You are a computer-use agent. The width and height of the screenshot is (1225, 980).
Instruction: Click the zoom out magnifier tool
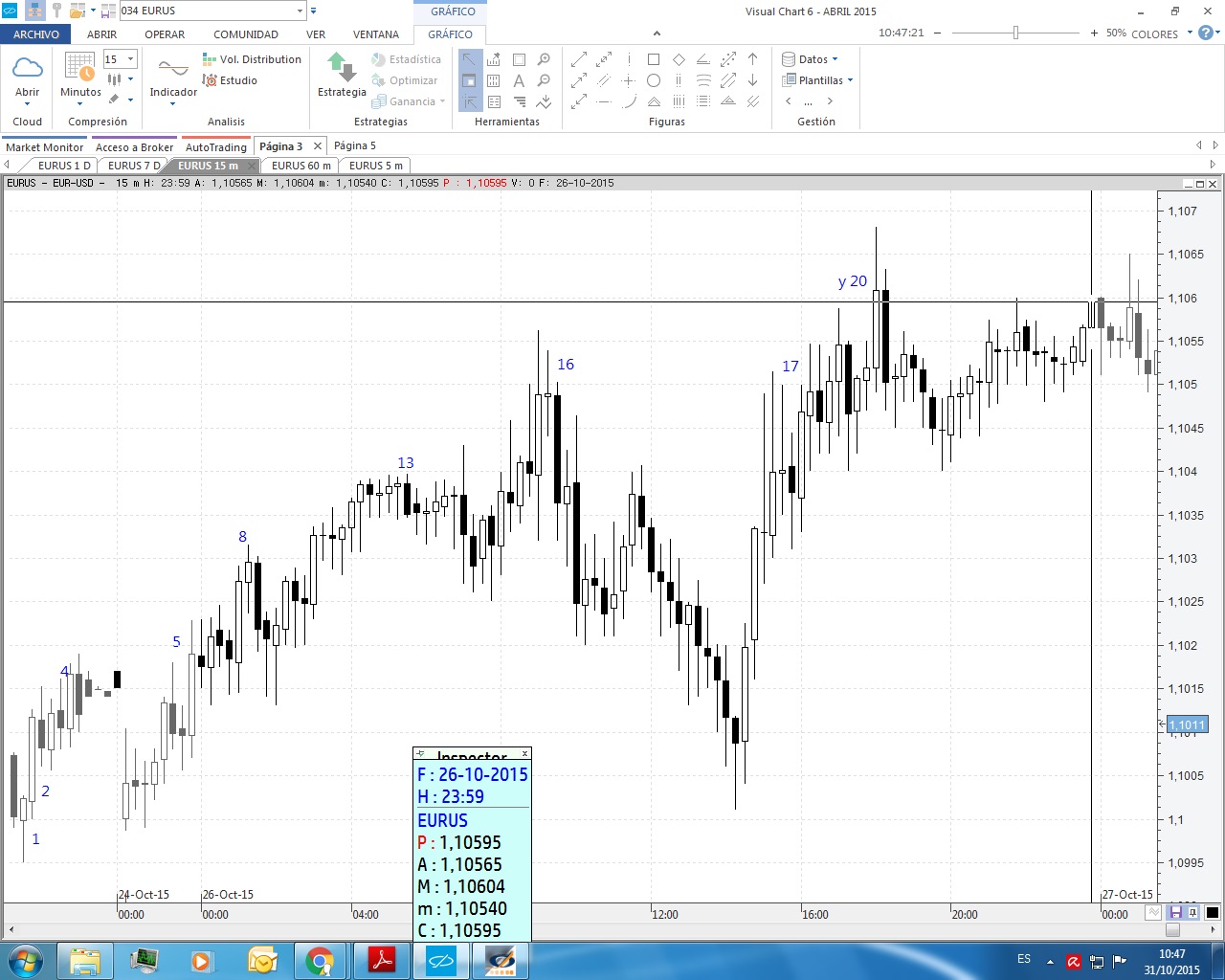click(544, 80)
